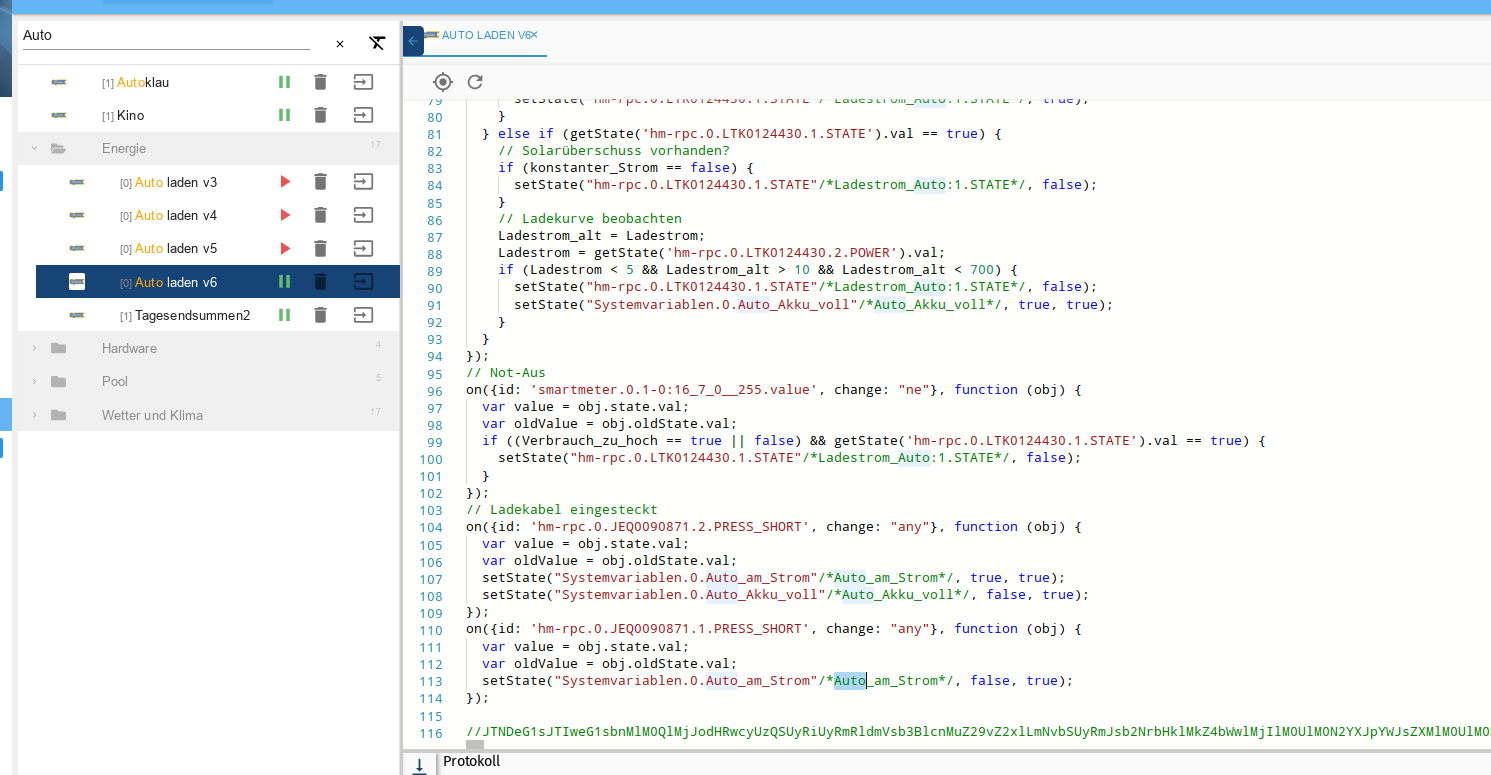The image size is (1491, 775).
Task: Open Auto laden v3 in editor
Action: click(363, 182)
